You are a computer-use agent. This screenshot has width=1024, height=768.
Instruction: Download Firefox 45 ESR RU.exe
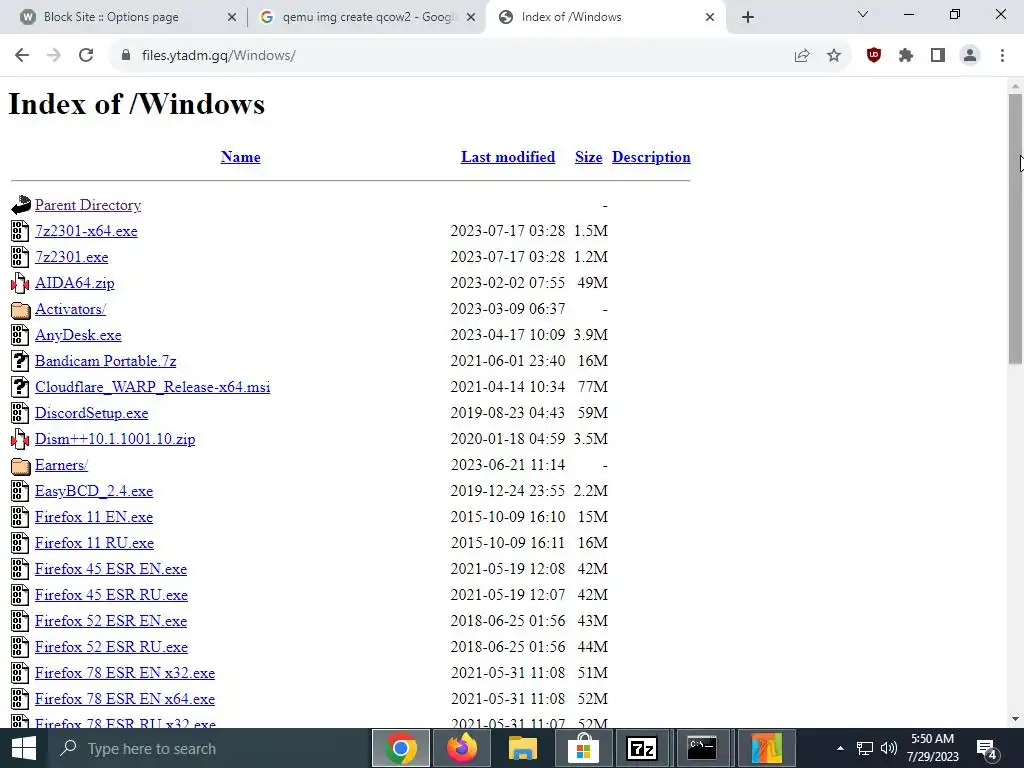click(111, 595)
